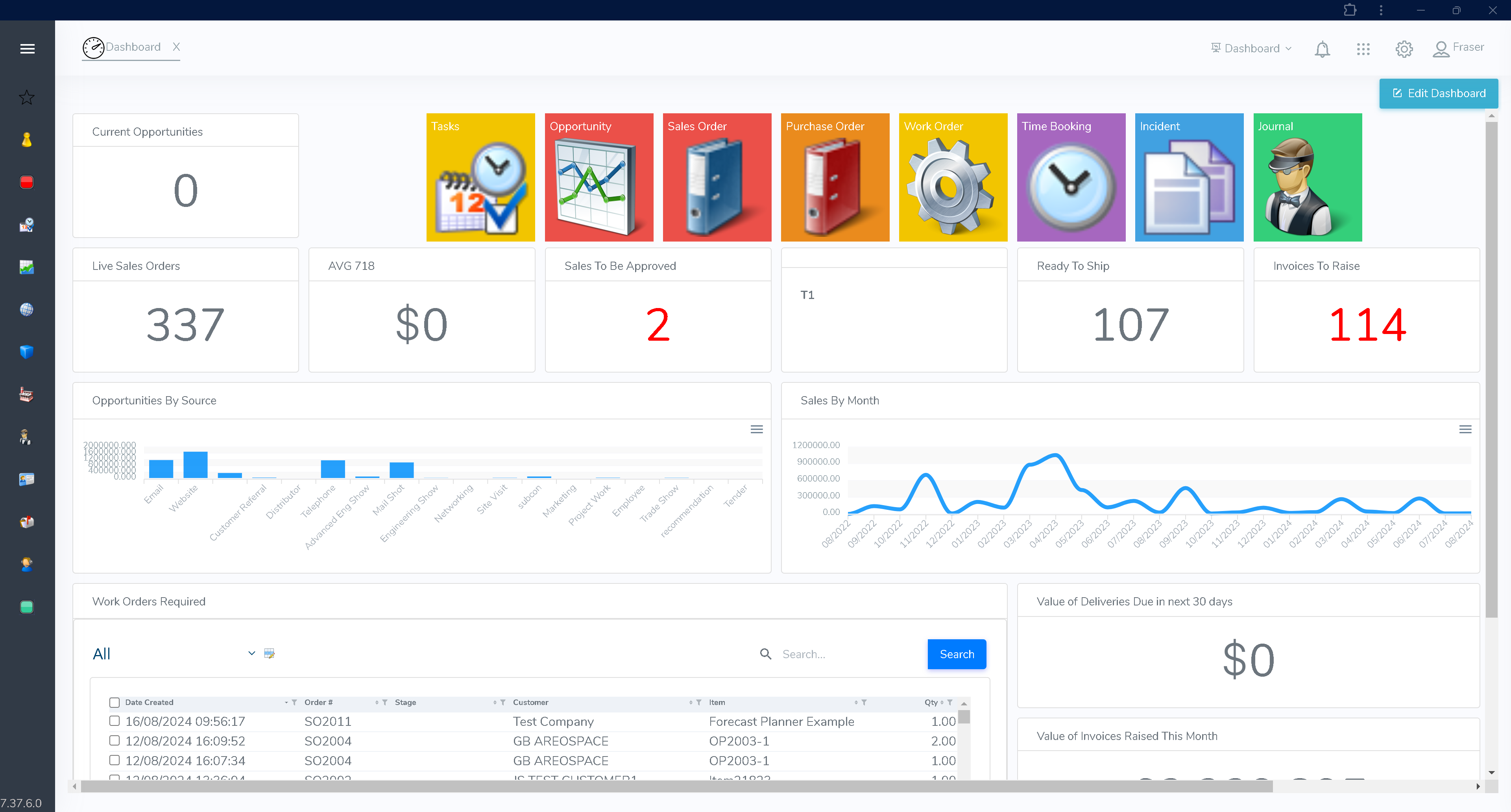Open the Sales Order tile

pyautogui.click(x=717, y=178)
